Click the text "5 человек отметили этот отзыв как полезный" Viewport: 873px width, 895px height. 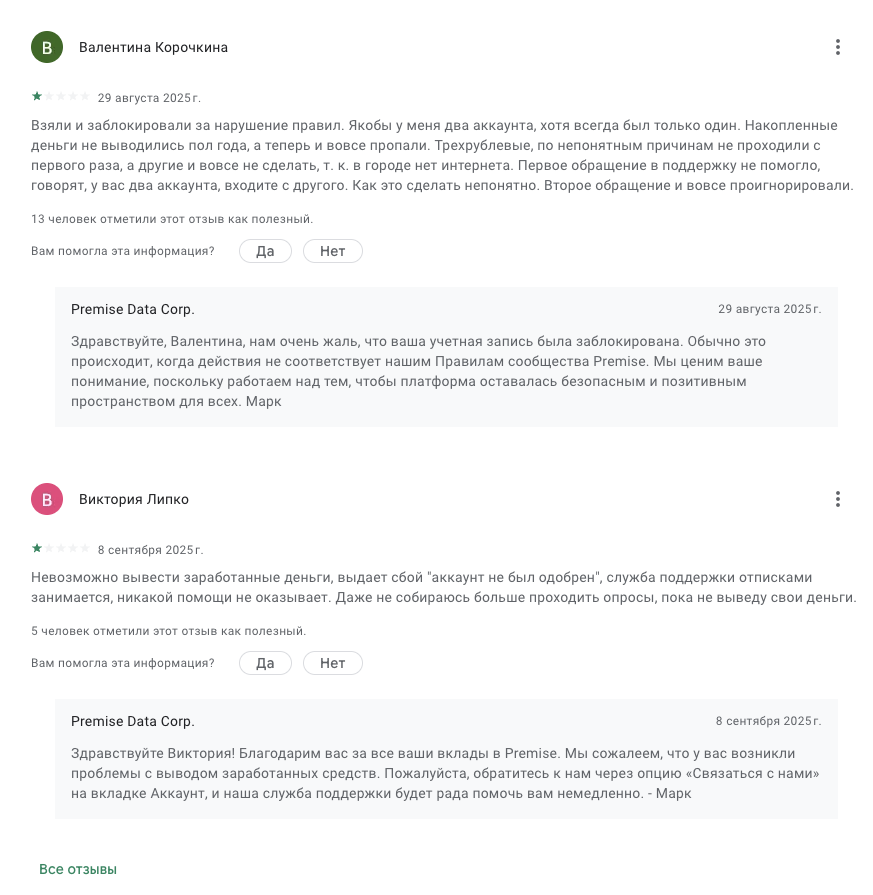168,631
